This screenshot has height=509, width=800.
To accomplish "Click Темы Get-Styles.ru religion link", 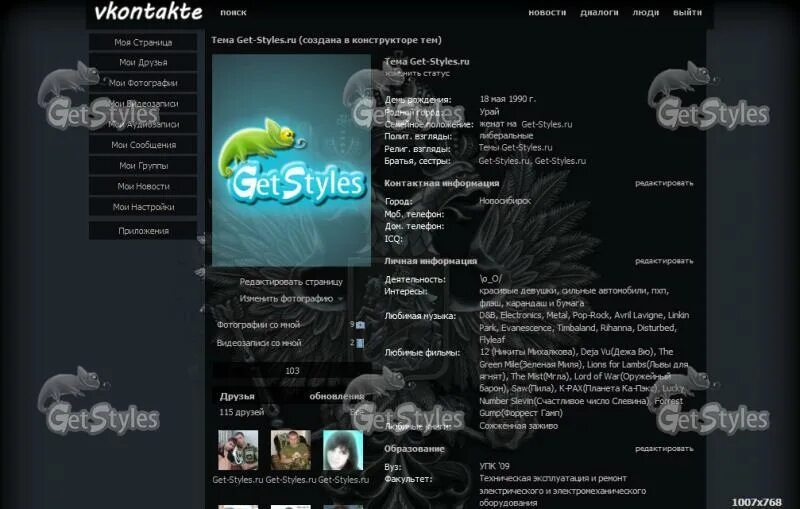I will (515, 147).
